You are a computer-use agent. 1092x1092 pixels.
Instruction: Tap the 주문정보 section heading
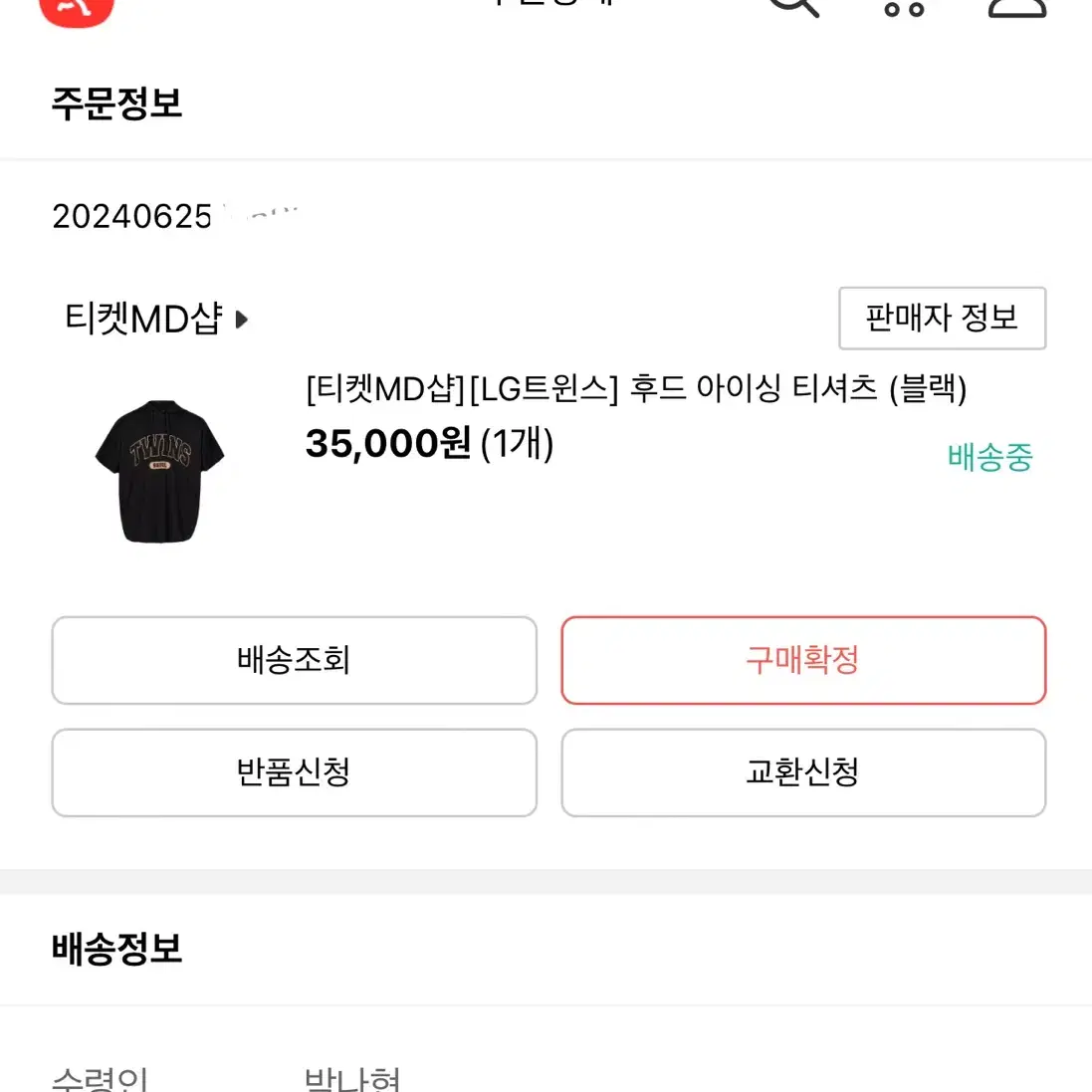coord(117,104)
